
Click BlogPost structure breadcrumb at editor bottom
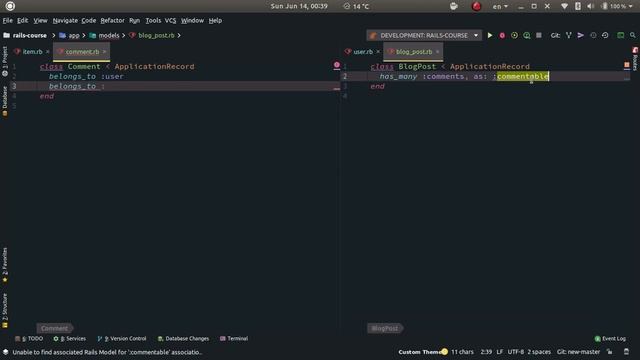coord(385,328)
